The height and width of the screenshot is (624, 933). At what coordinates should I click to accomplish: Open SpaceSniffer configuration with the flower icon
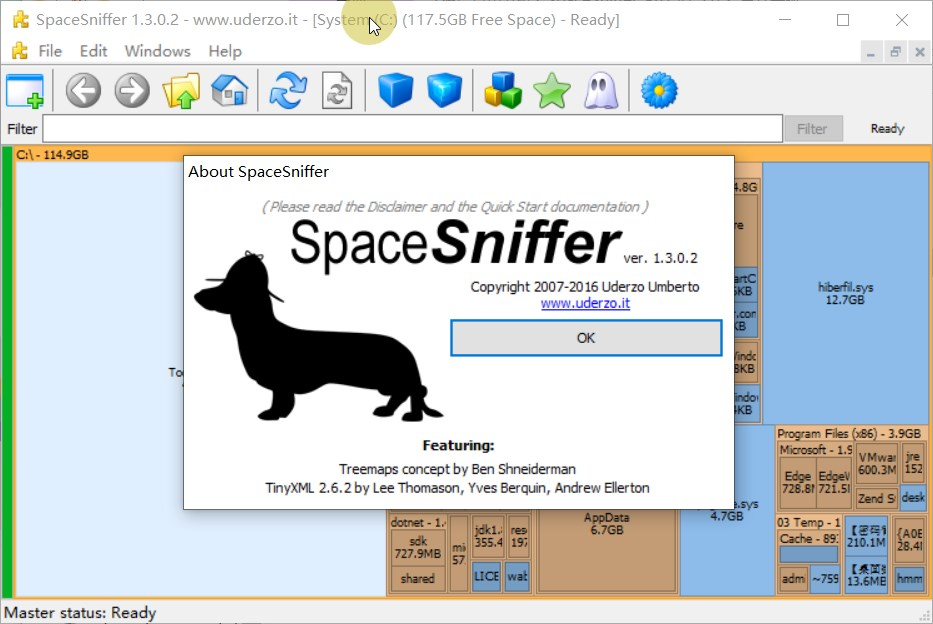657,90
